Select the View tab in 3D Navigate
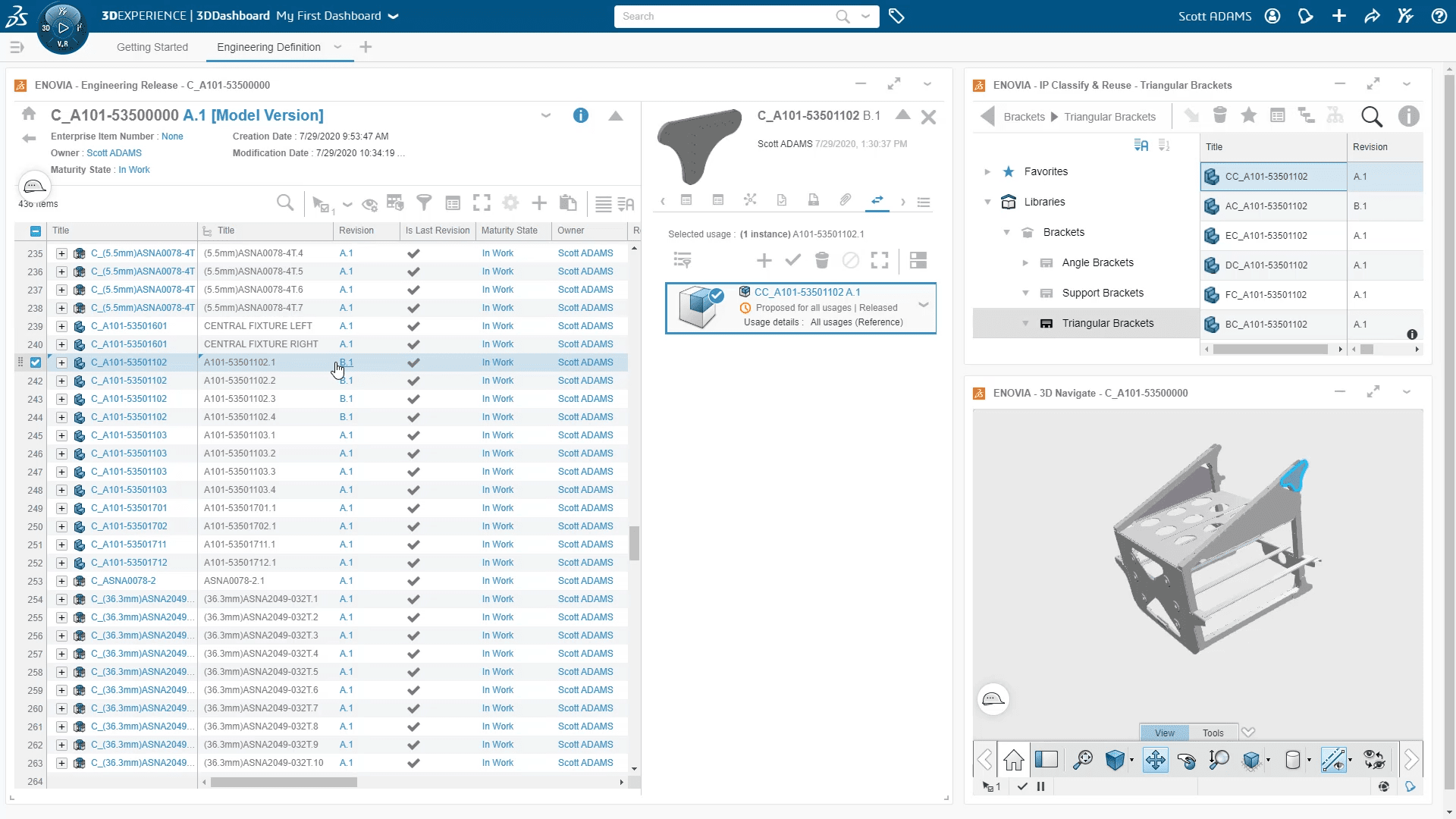This screenshot has width=1456, height=819. (x=1164, y=733)
